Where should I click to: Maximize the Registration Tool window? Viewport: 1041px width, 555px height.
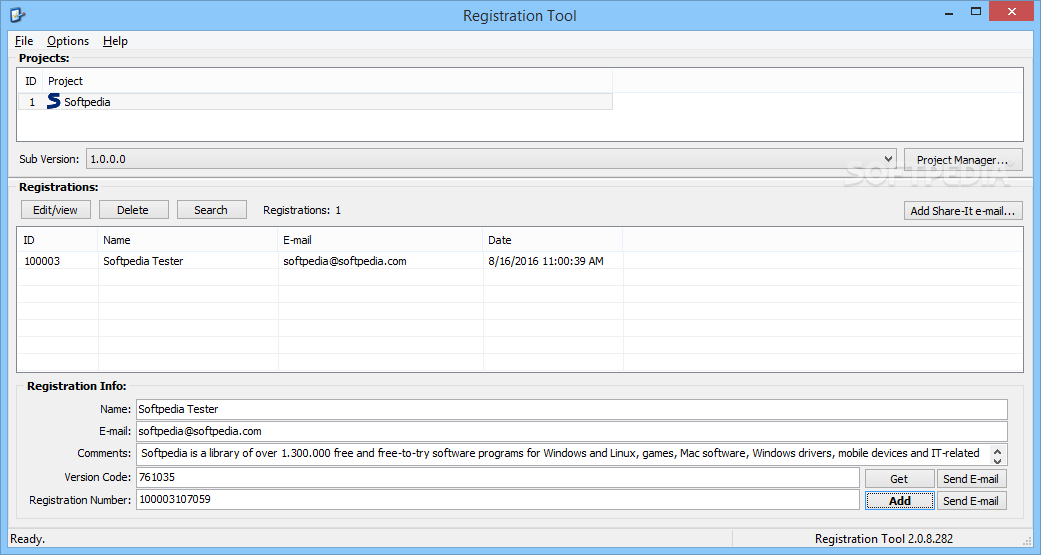976,12
